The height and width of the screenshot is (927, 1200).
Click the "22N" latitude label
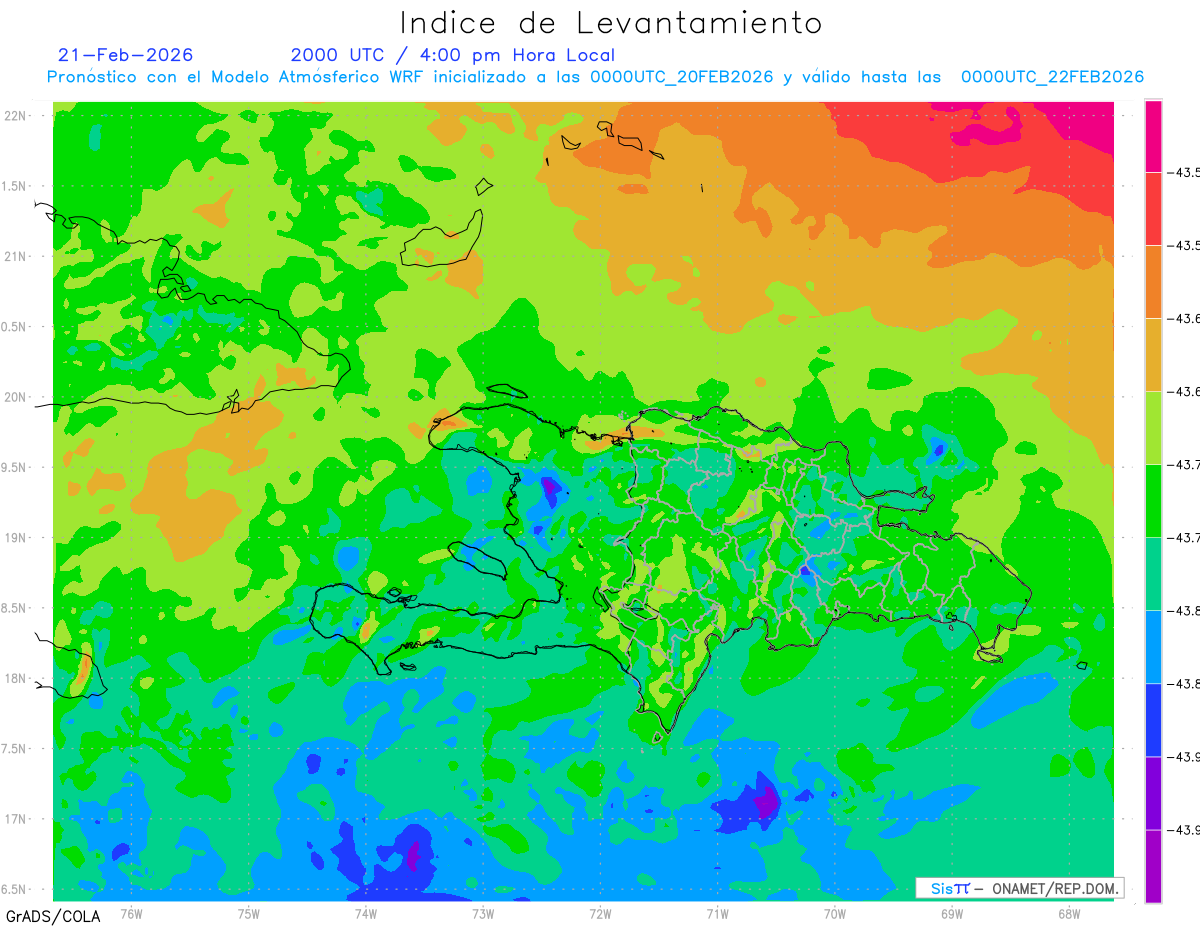15,116
